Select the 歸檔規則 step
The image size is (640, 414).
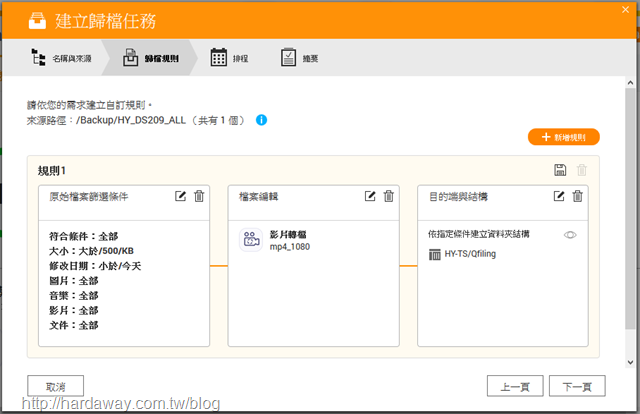pos(151,58)
